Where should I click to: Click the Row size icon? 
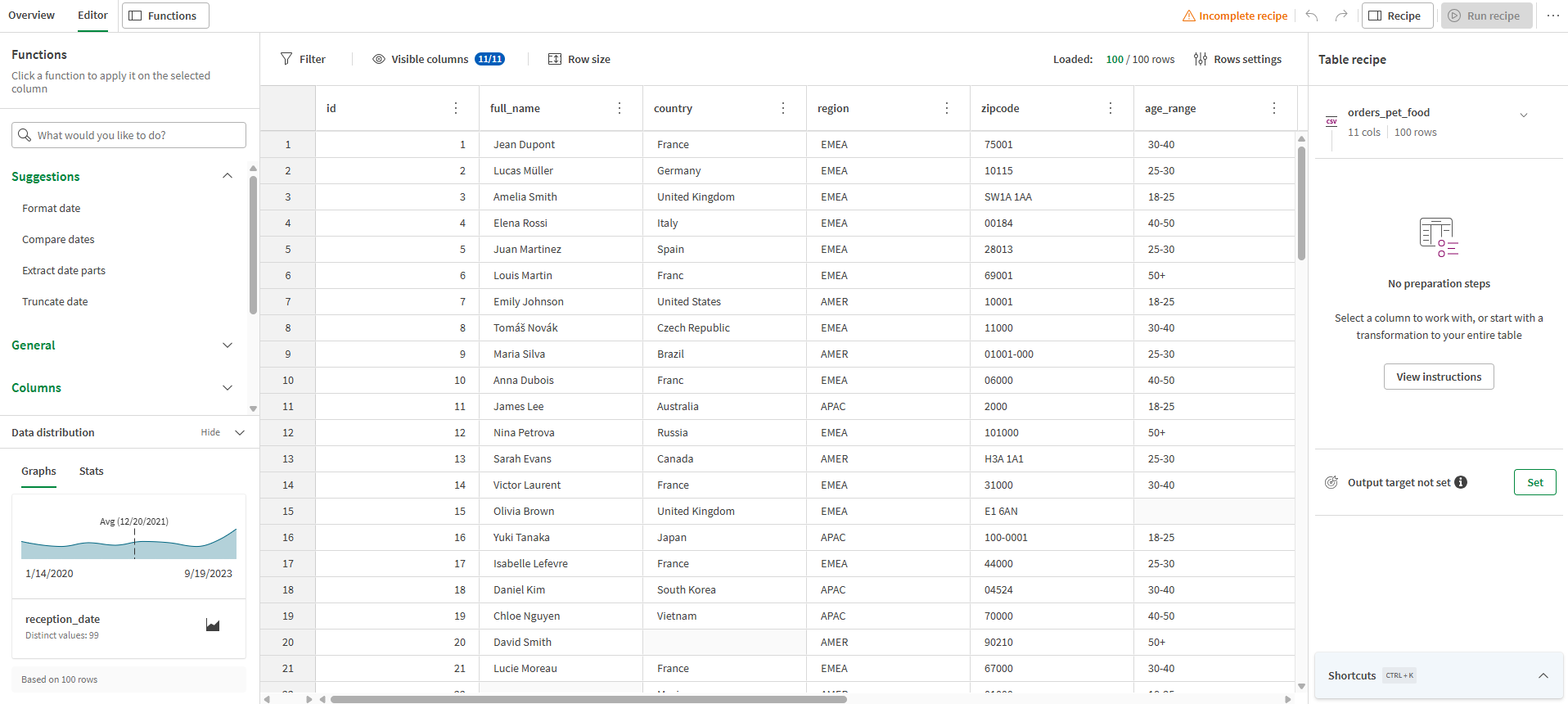tap(555, 59)
